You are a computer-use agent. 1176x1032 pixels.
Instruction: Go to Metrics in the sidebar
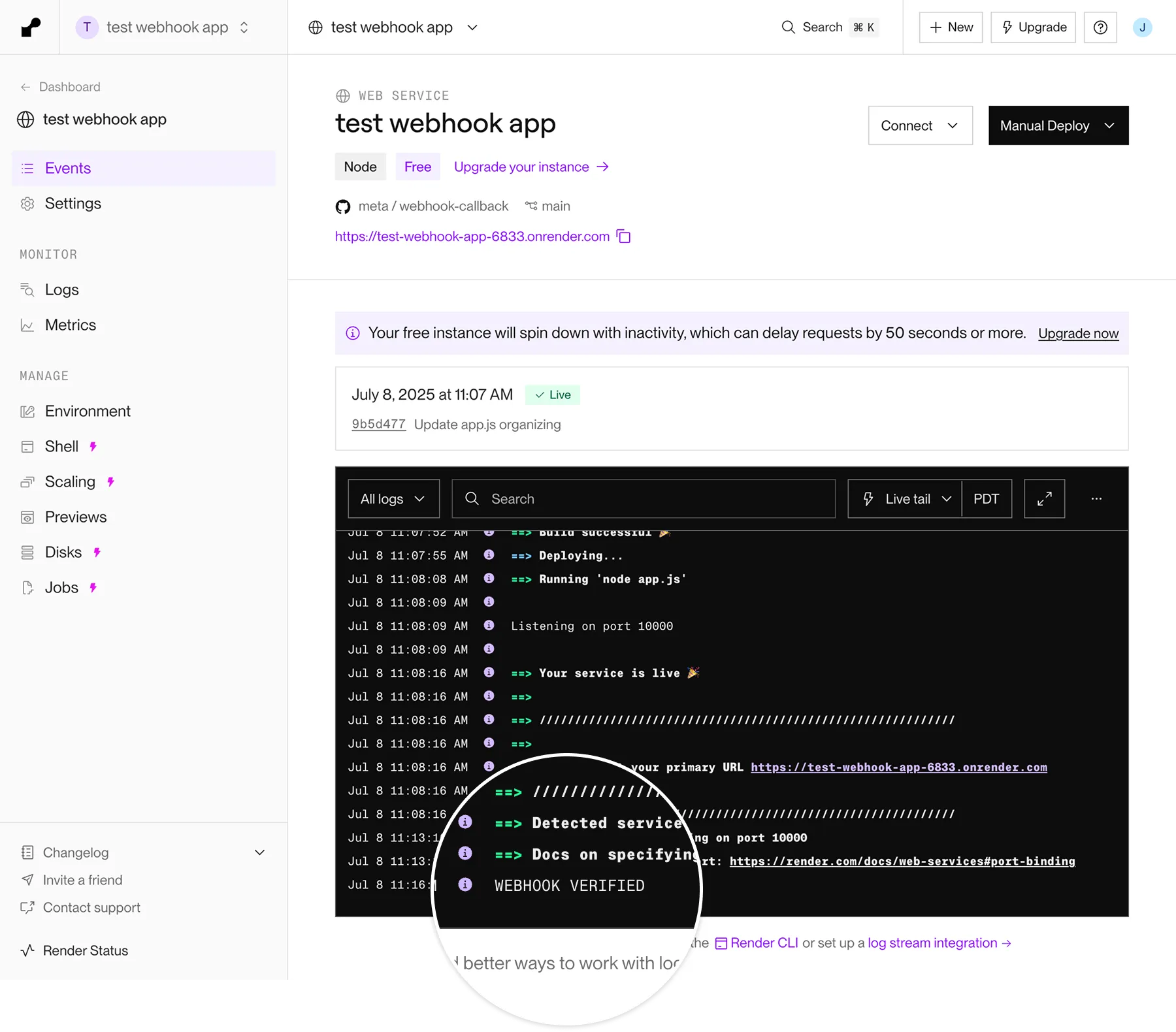[x=70, y=325]
